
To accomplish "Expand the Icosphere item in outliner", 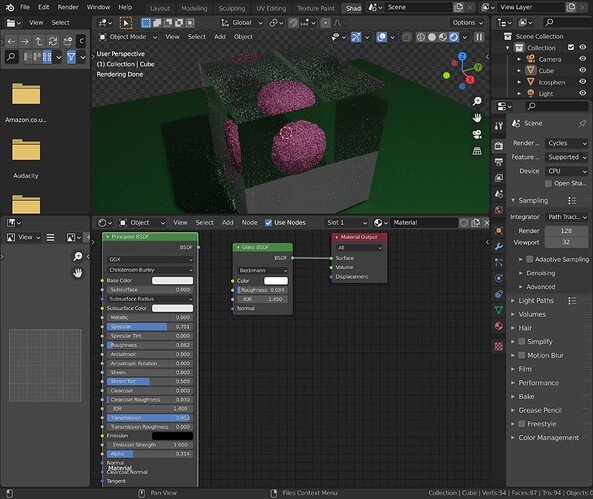I will click(x=519, y=82).
